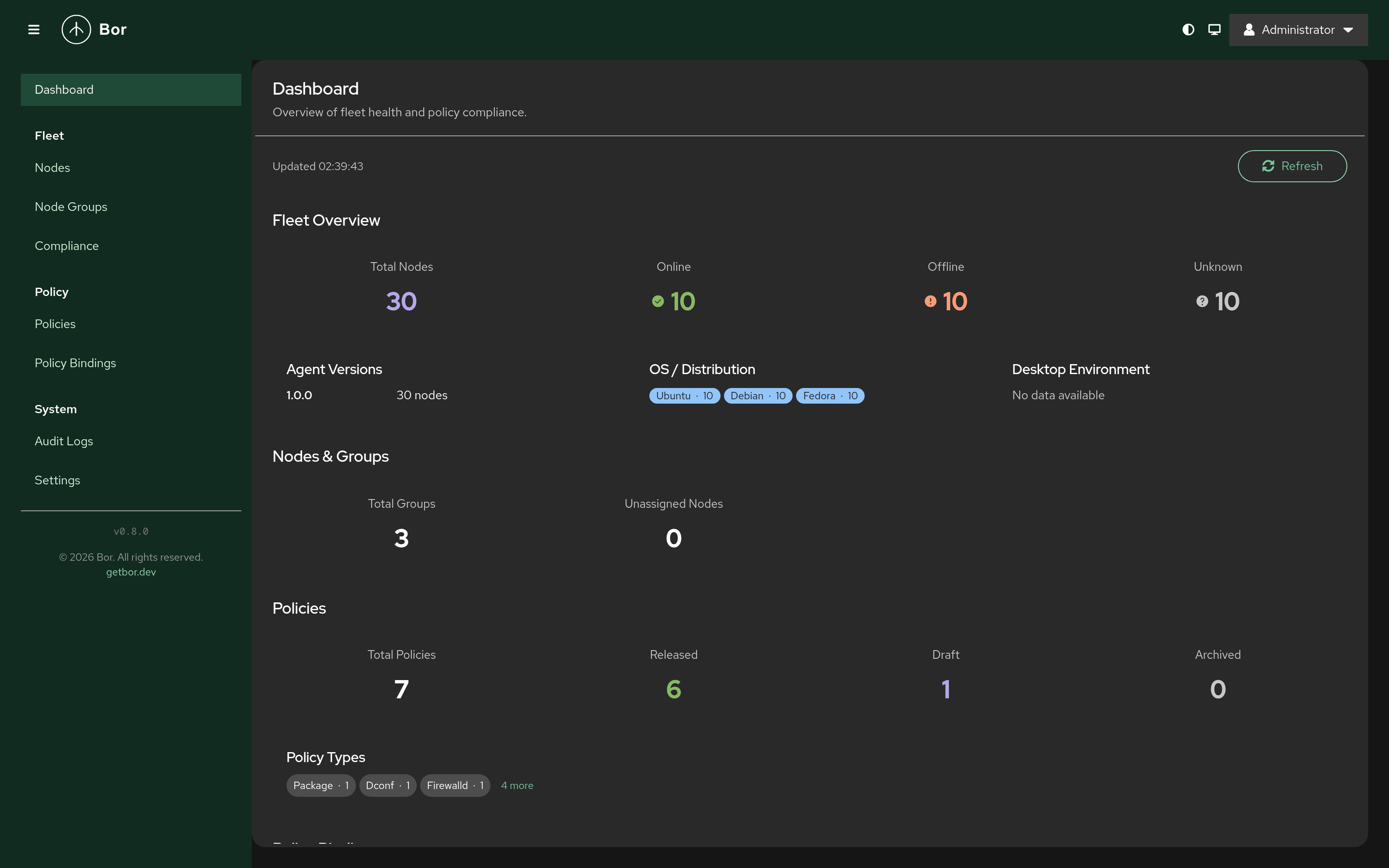Click the Fedora · 10 distribution tag
This screenshot has height=868, width=1389.
point(830,395)
